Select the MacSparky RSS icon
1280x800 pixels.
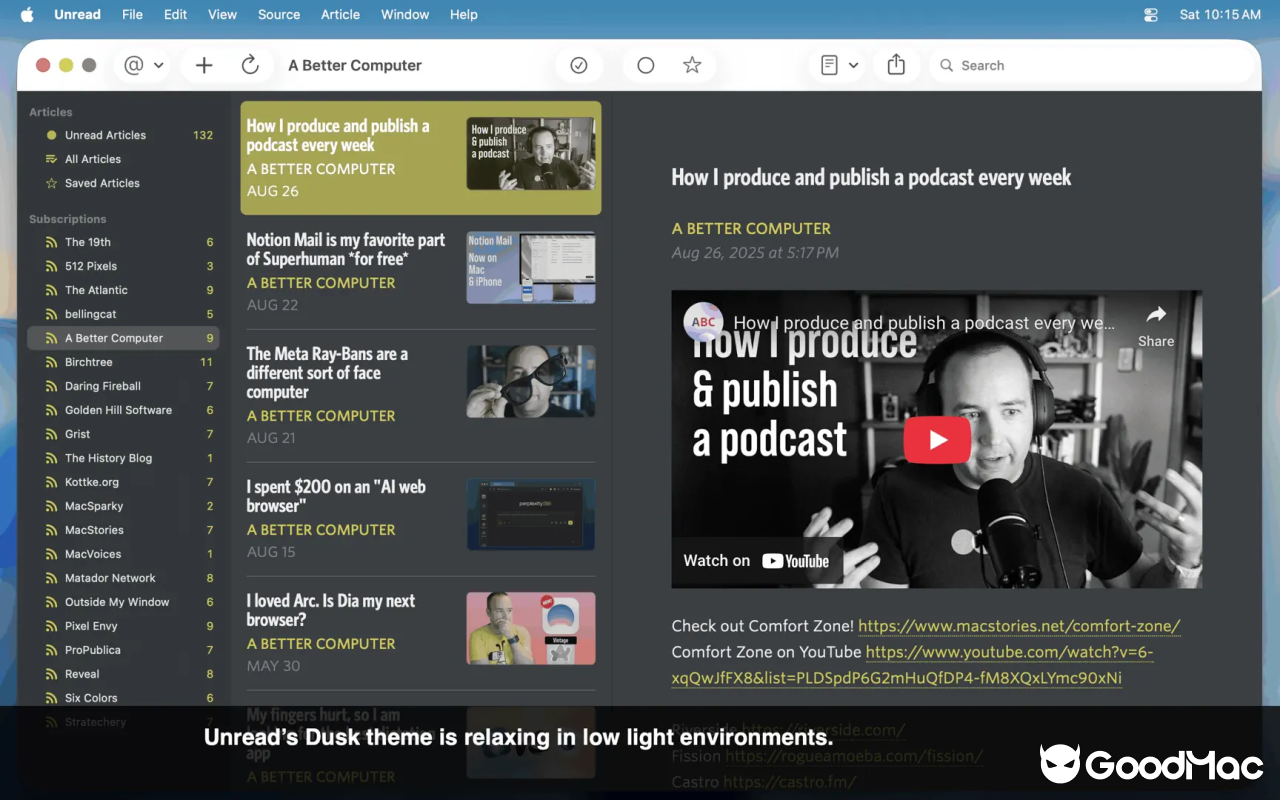pyautogui.click(x=51, y=506)
